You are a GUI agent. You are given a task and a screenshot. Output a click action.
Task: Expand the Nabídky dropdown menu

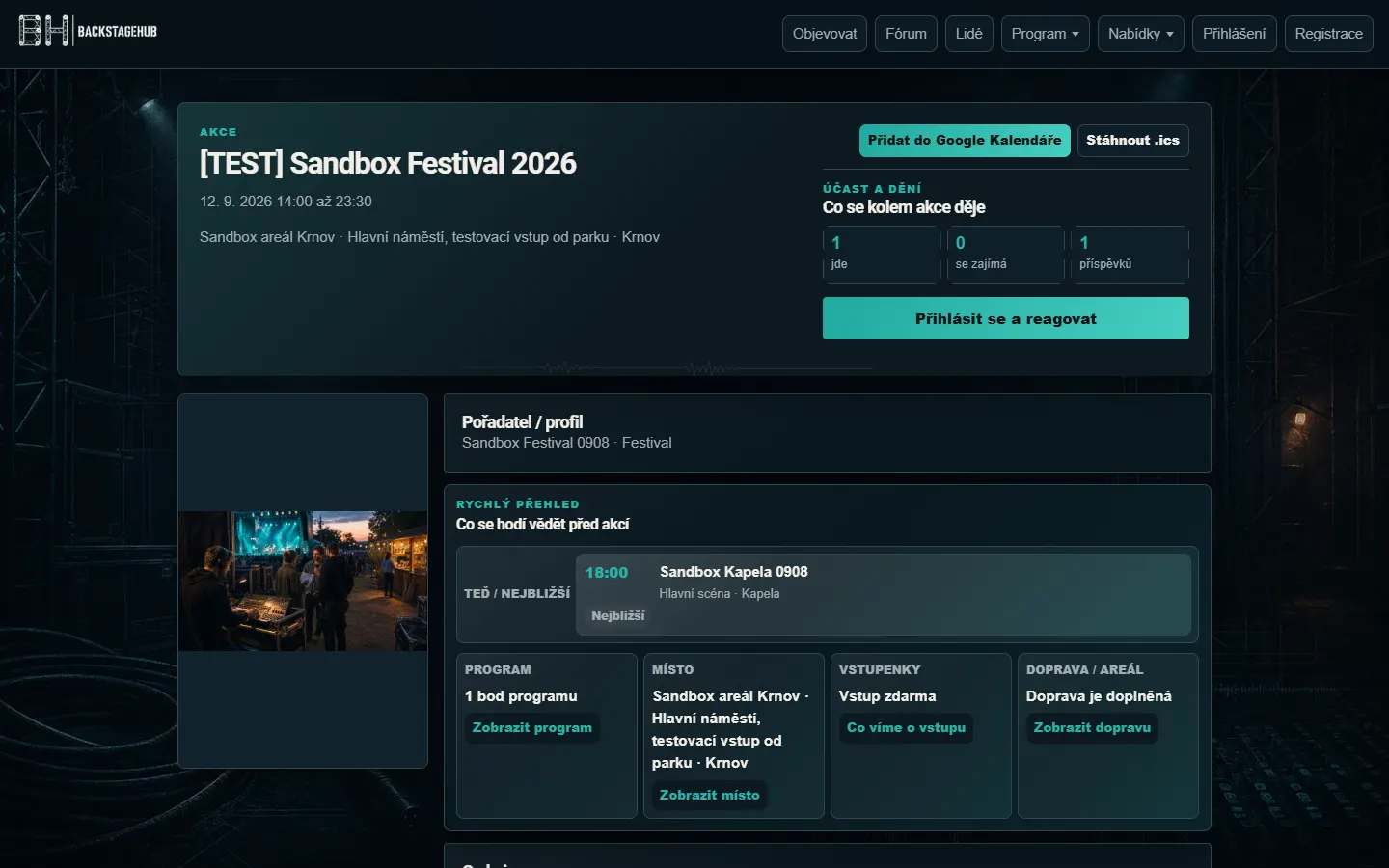click(x=1141, y=34)
